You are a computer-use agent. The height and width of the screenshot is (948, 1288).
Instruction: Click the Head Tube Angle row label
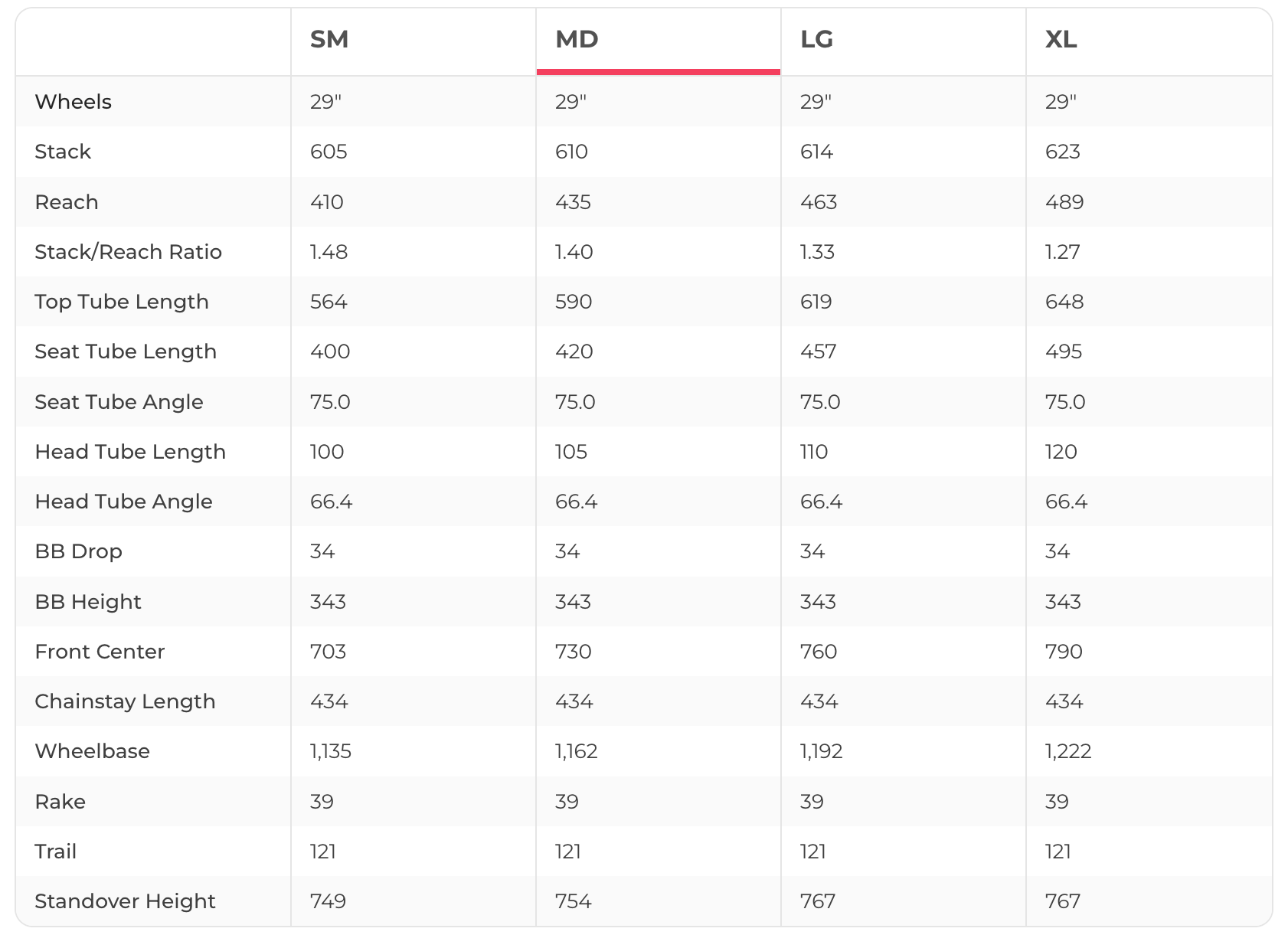(123, 502)
